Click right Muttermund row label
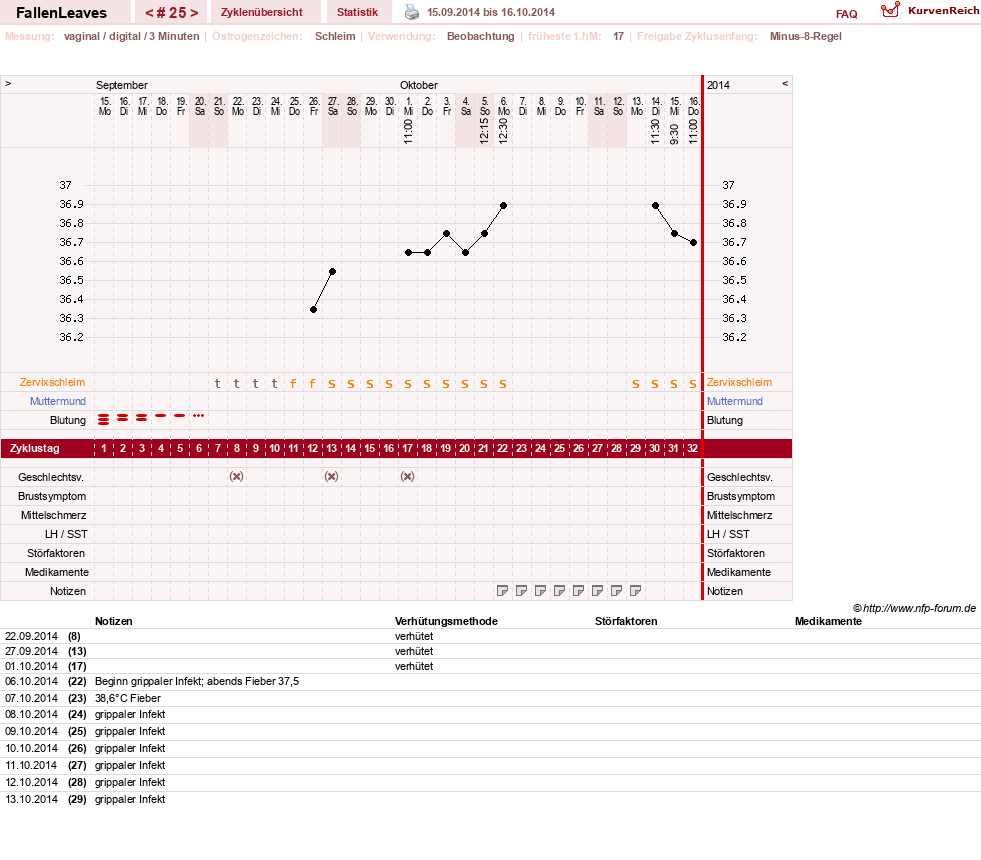Screen dimensions: 981x860 (735, 401)
